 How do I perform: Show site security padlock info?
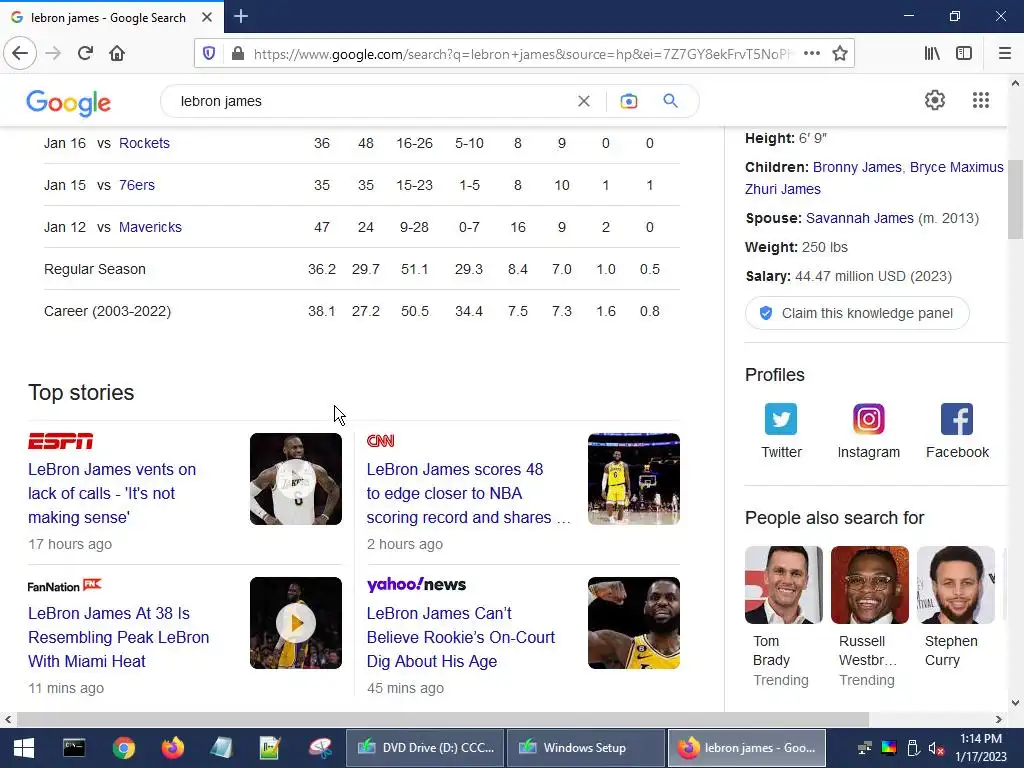pos(238,54)
